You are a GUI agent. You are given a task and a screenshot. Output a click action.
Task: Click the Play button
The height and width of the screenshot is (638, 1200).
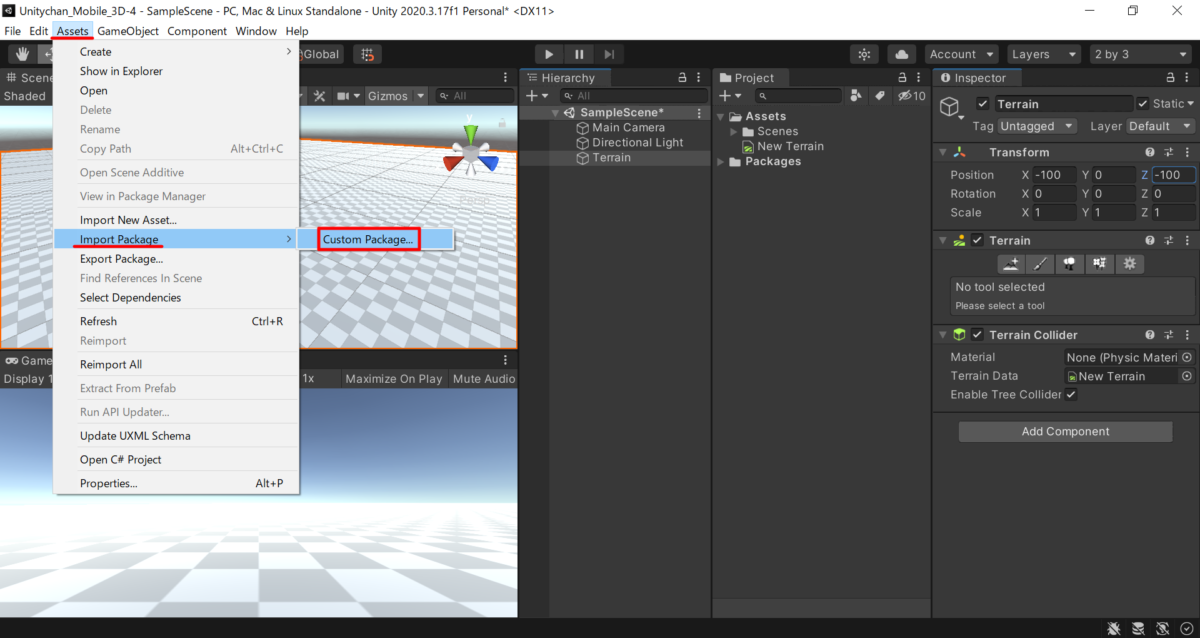click(549, 54)
